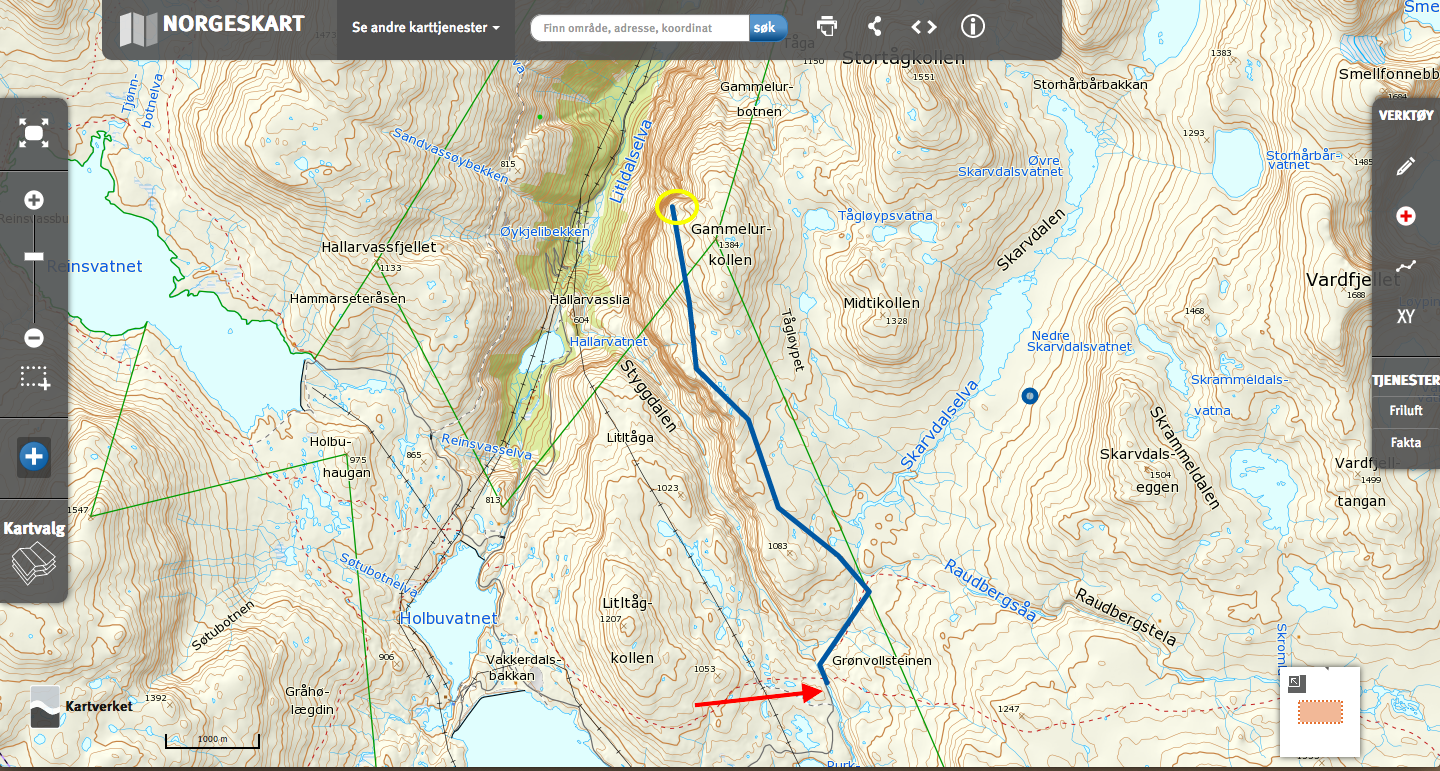Click the orange overview map extent rectangle

(1320, 712)
